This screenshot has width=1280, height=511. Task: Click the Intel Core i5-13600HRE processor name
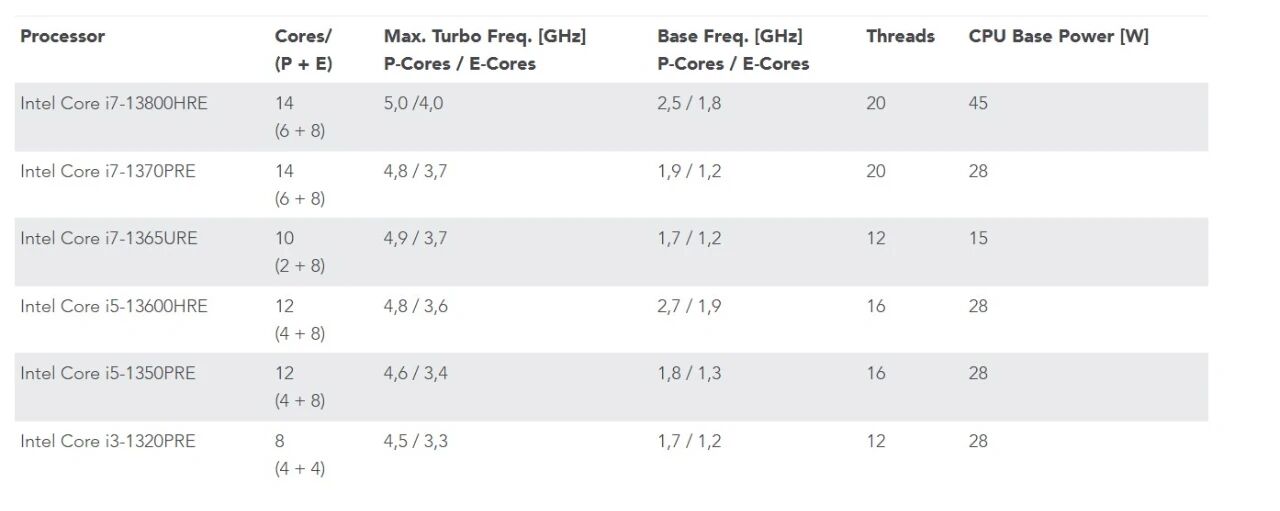tap(114, 306)
